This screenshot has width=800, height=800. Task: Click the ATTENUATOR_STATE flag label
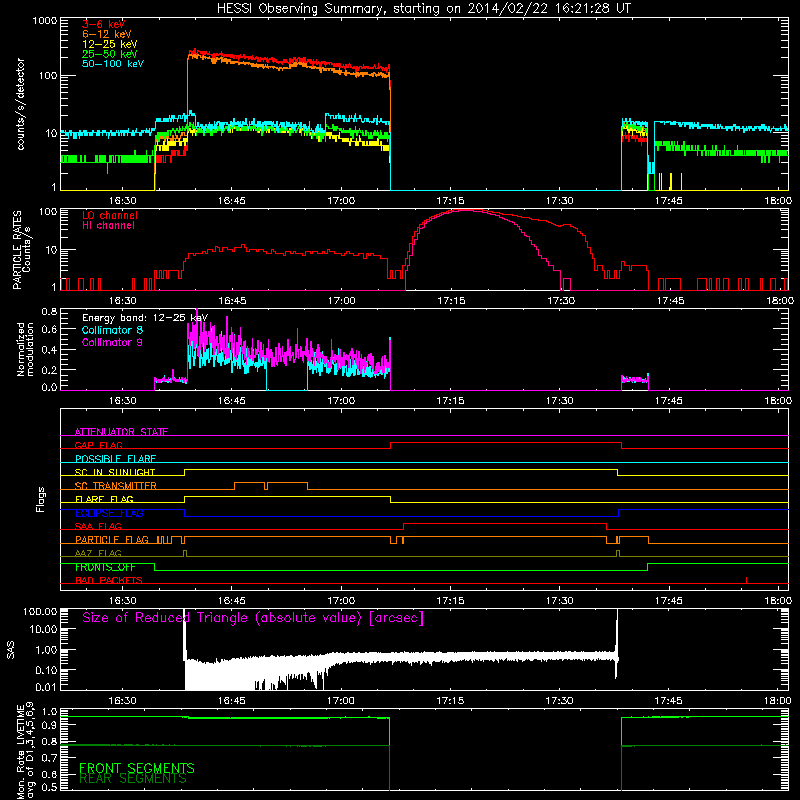(x=121, y=432)
